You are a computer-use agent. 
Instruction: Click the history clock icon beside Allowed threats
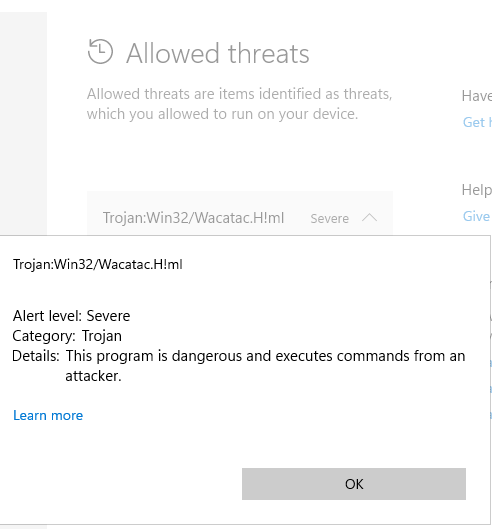click(100, 52)
